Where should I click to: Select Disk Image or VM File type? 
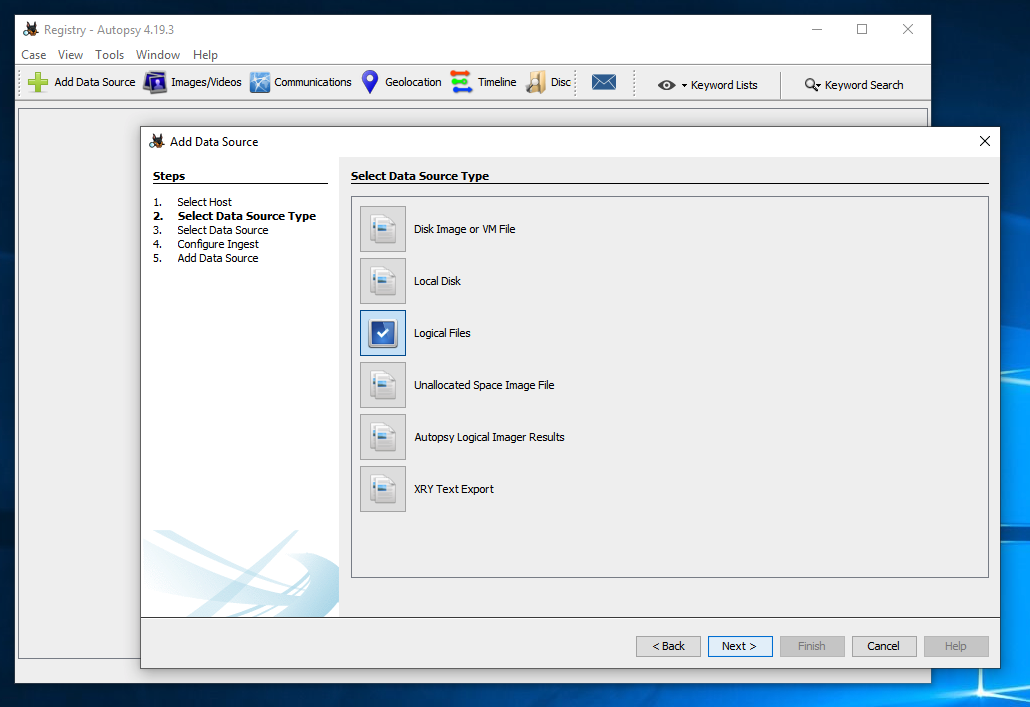383,229
